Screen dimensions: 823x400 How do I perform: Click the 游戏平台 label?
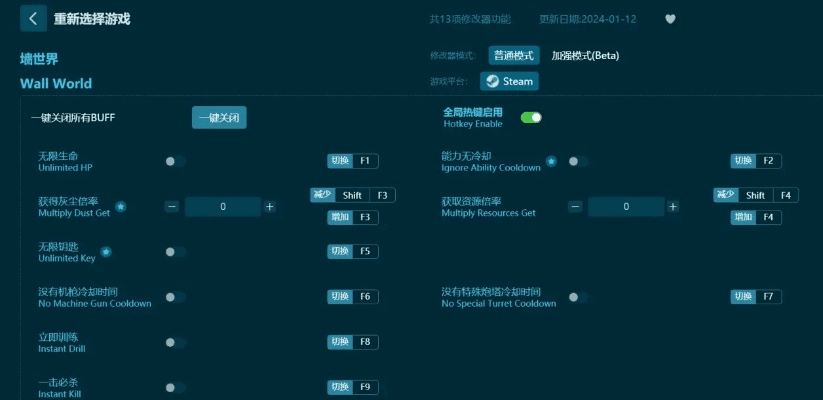point(449,81)
